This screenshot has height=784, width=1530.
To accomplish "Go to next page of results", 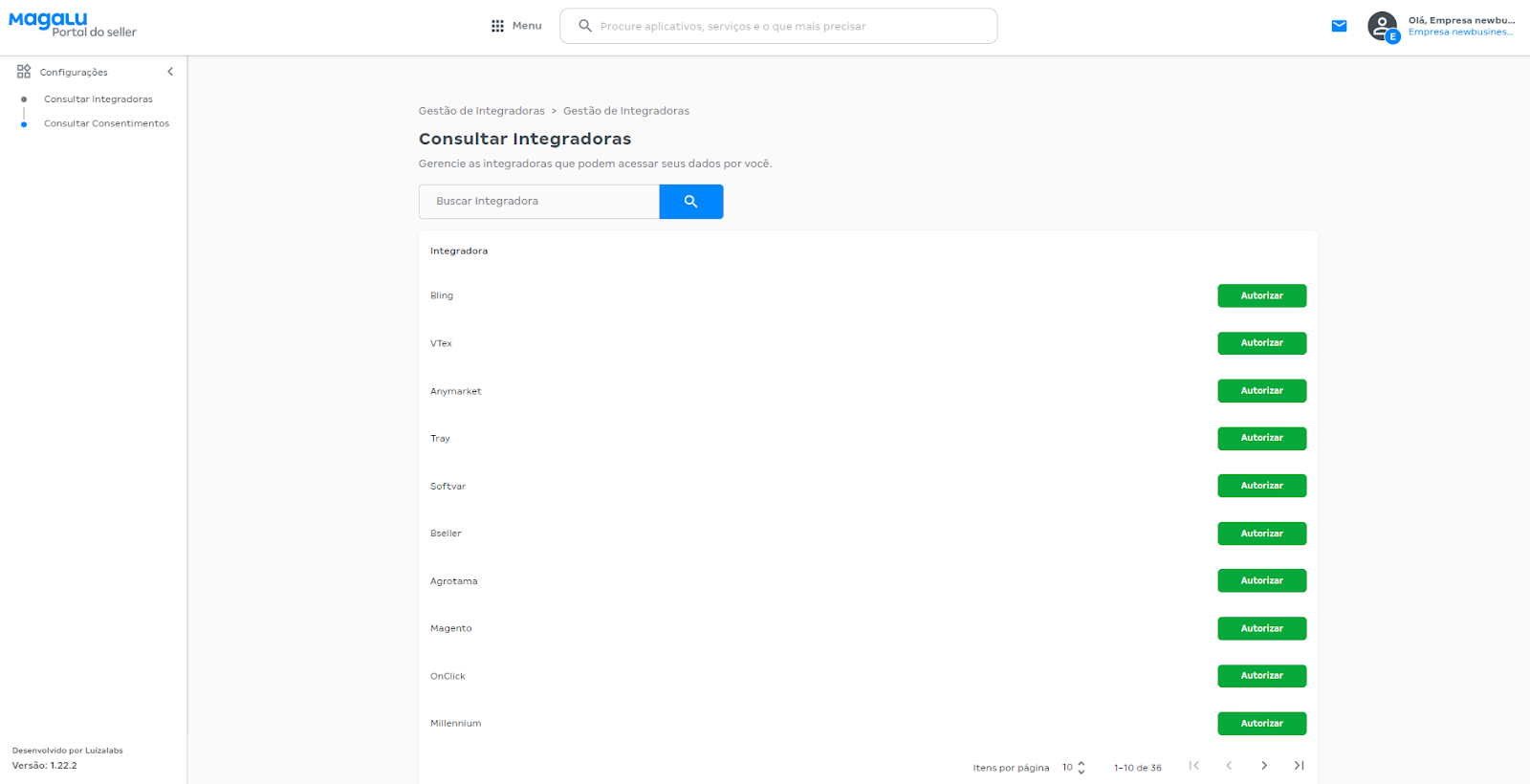I will click(1264, 765).
